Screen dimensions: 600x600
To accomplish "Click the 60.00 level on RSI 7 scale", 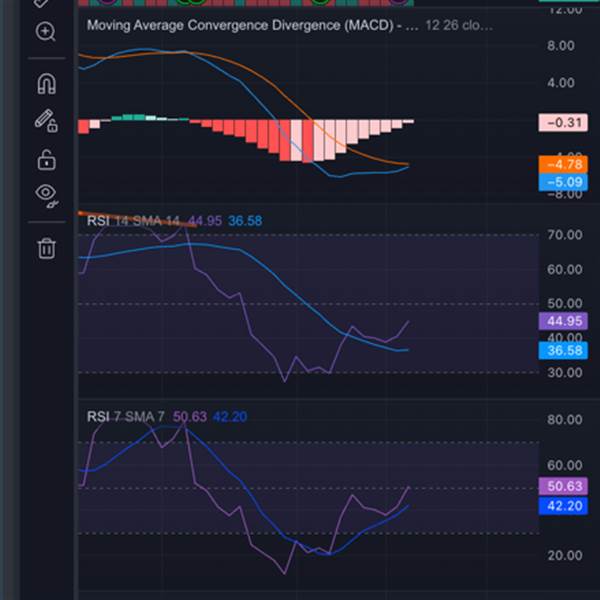I will pos(565,465).
